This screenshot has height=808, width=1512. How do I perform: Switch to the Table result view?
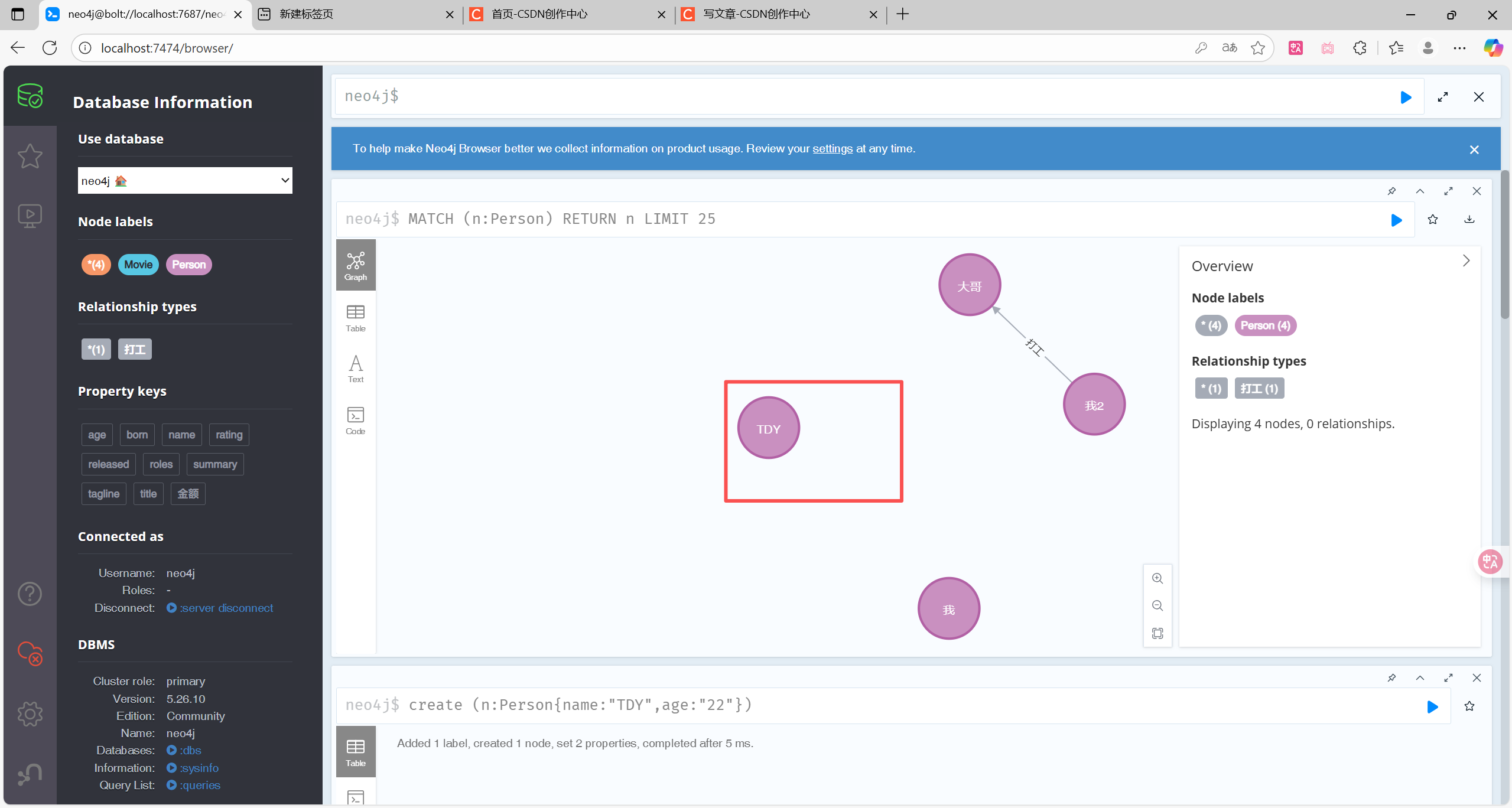click(355, 318)
